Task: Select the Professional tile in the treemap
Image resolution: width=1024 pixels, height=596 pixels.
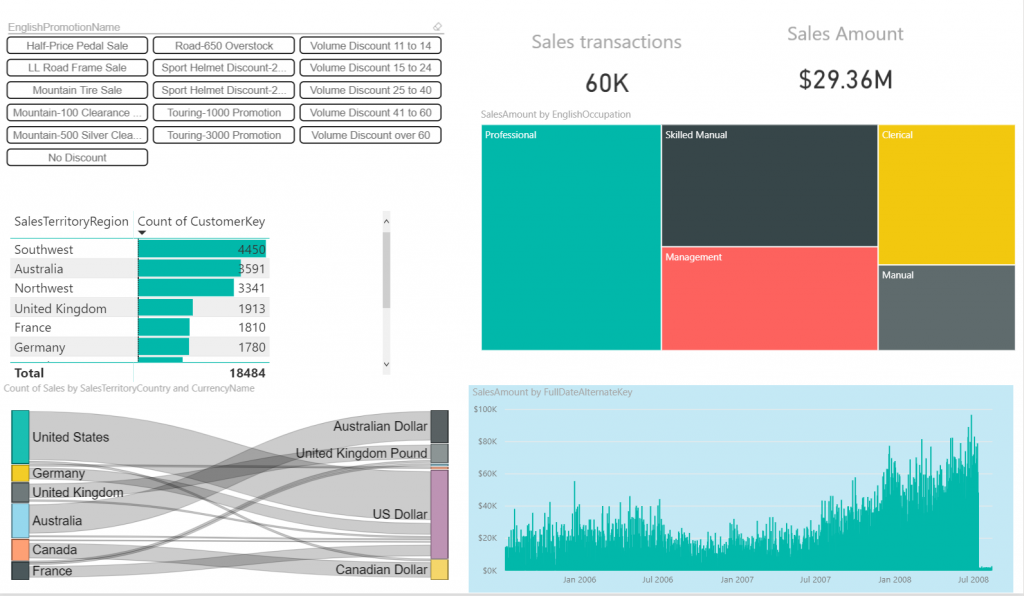Action: click(570, 240)
